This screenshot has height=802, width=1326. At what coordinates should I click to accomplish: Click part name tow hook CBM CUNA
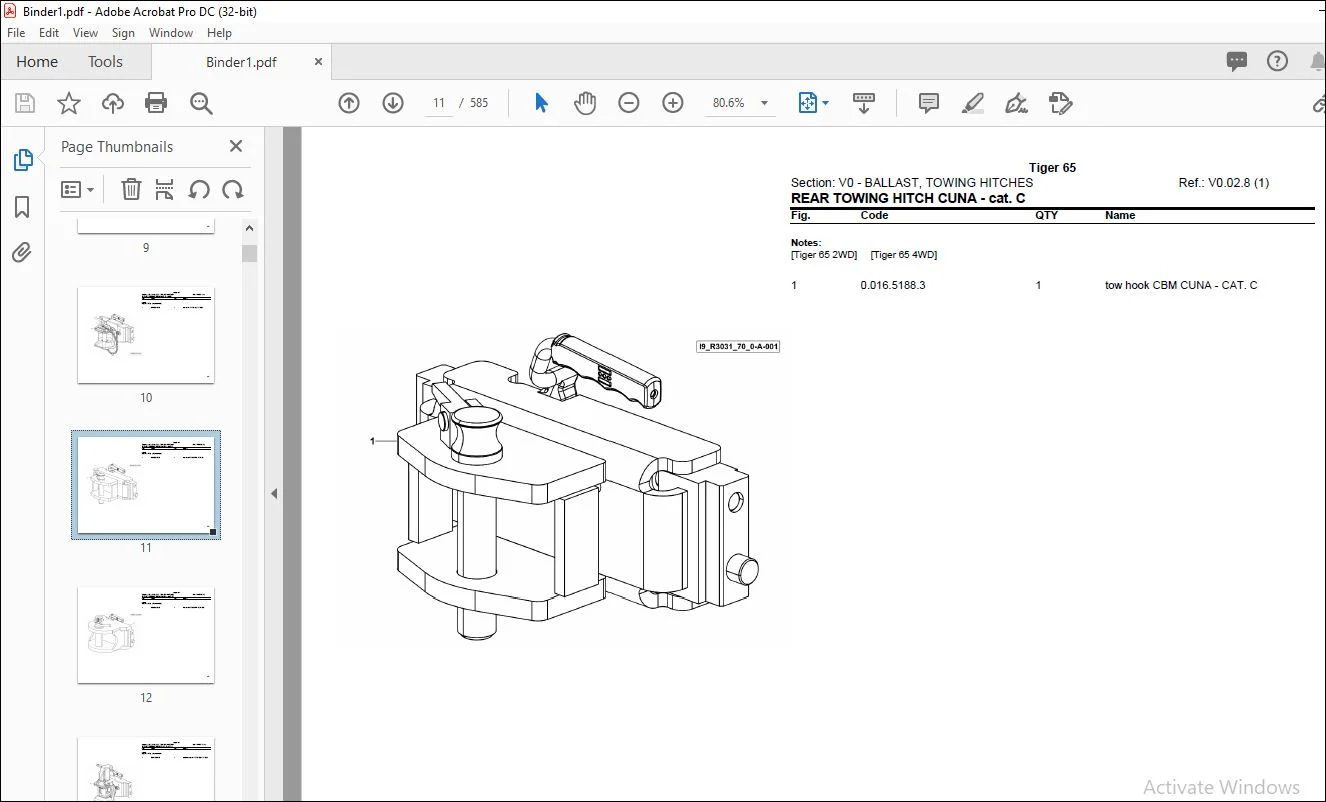tap(1181, 285)
